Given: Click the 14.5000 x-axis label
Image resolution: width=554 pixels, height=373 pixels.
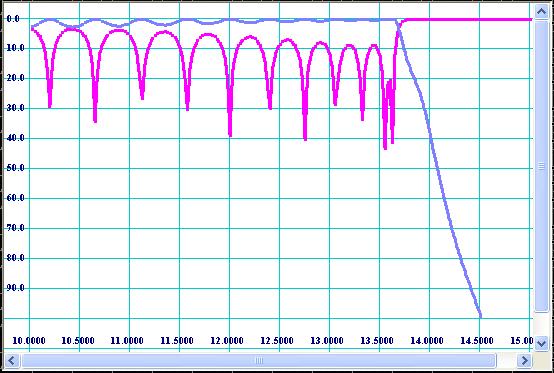Looking at the screenshot, I should click(477, 341).
